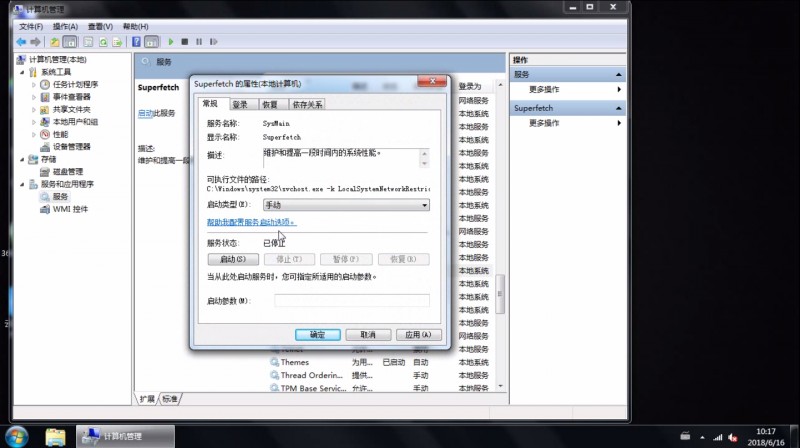This screenshot has height=448, width=800.
Task: Select the 服务 node in the tree
Action: [60, 196]
